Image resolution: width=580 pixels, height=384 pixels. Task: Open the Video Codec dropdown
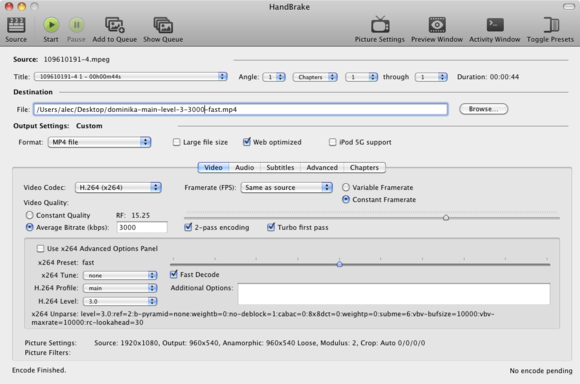[118, 188]
